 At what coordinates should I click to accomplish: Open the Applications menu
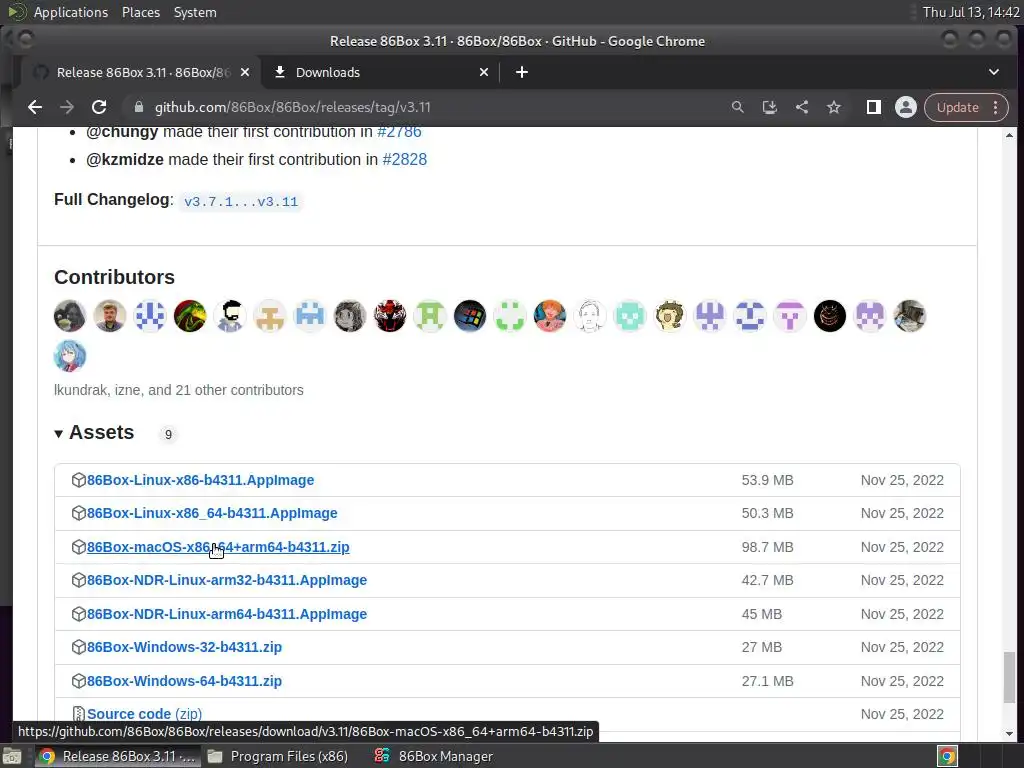pos(71,12)
